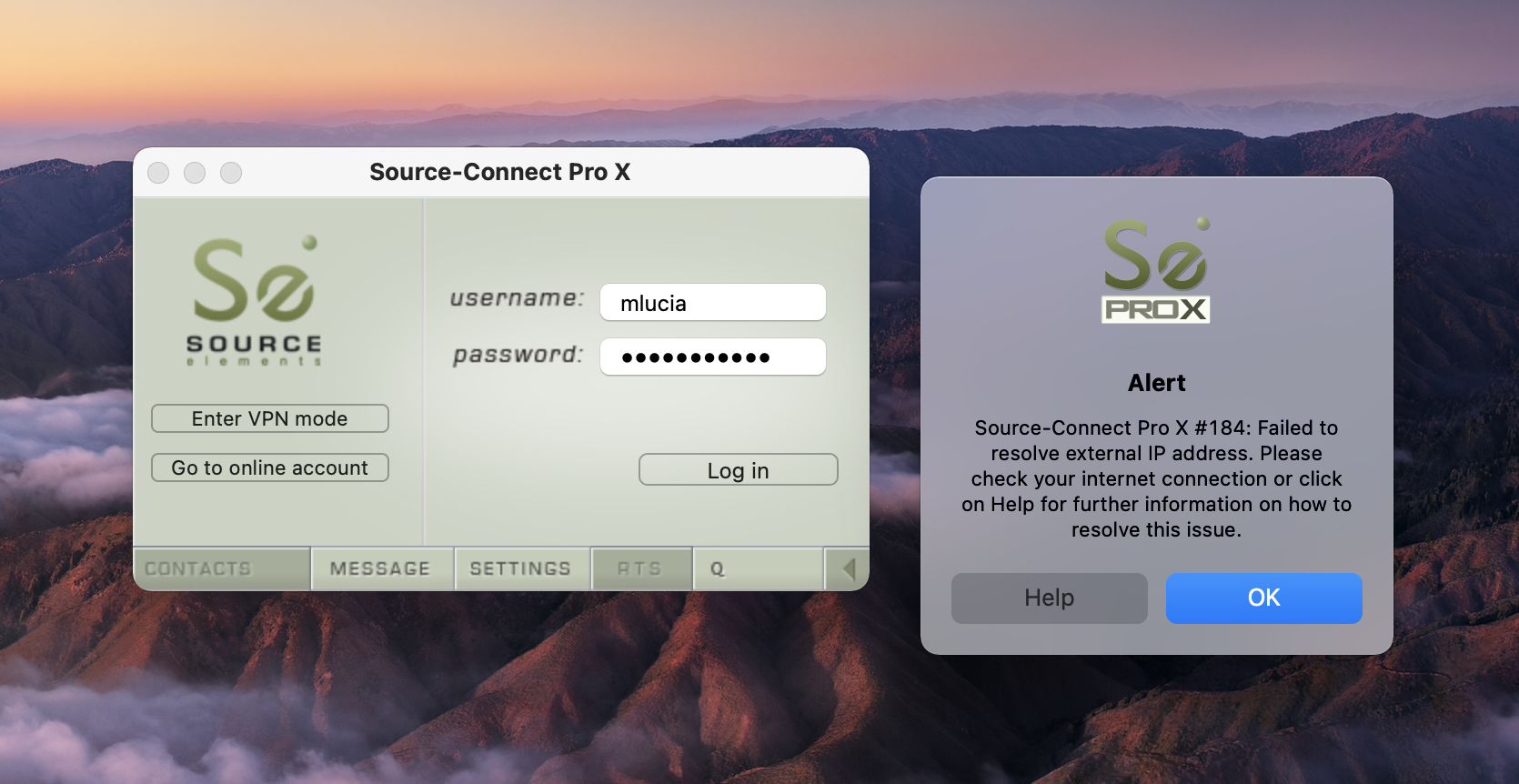Click the Source Elements logo
The width and height of the screenshot is (1519, 784).
click(254, 301)
